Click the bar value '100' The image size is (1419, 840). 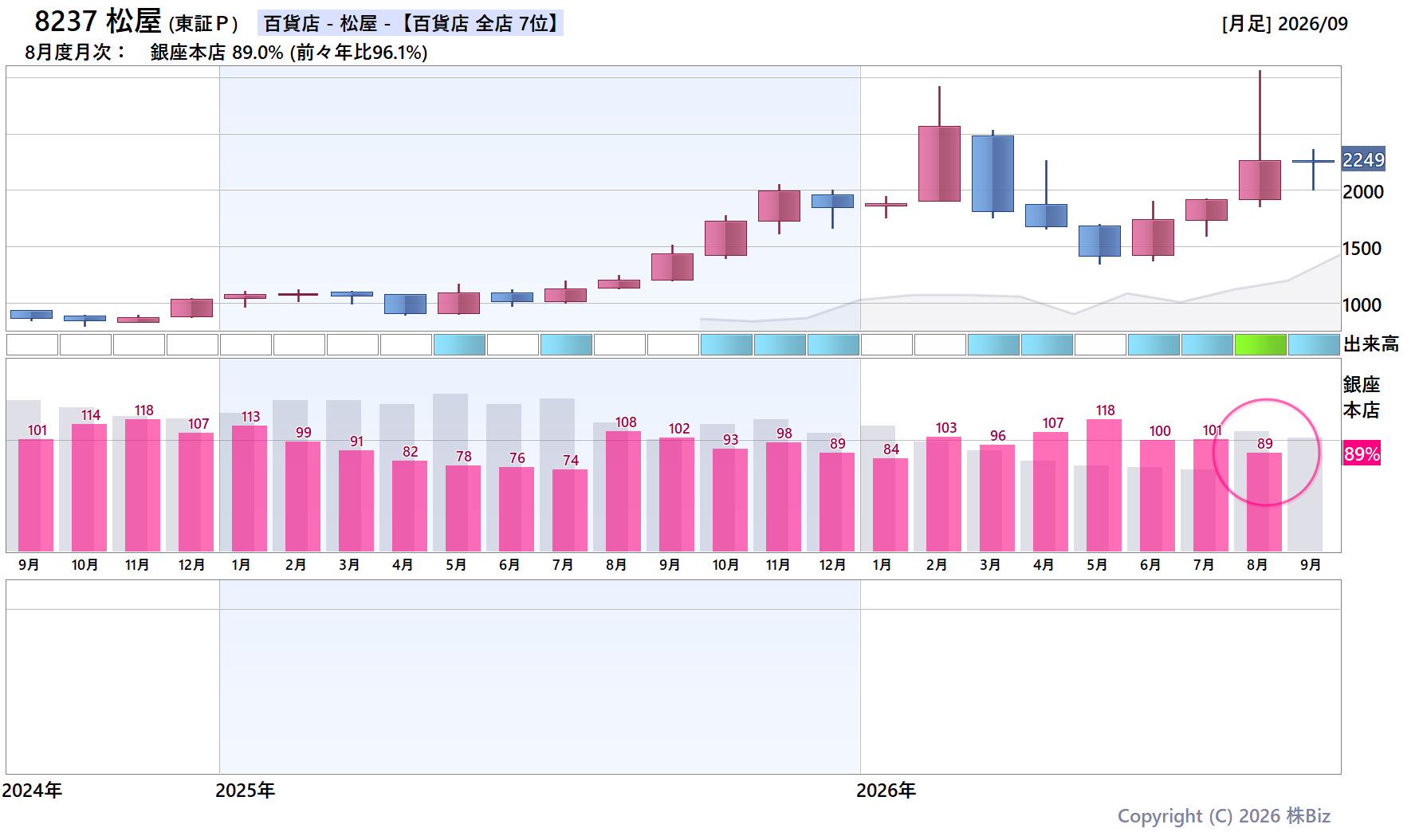pyautogui.click(x=1160, y=431)
